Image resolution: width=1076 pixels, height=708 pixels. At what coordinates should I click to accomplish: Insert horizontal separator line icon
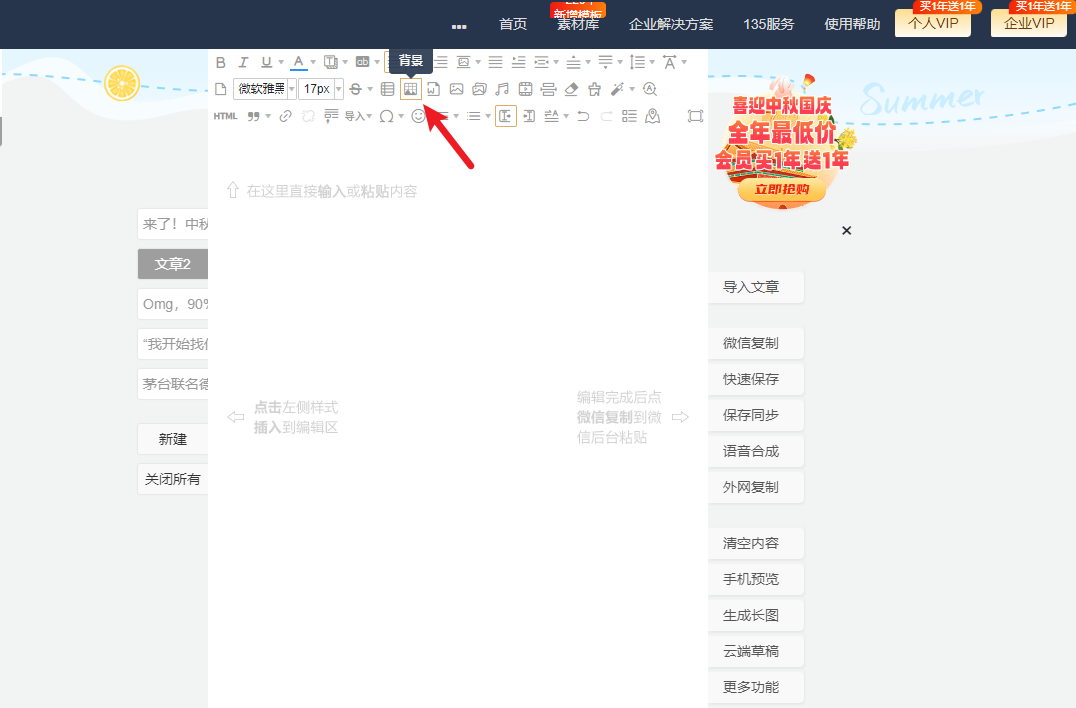click(x=548, y=89)
